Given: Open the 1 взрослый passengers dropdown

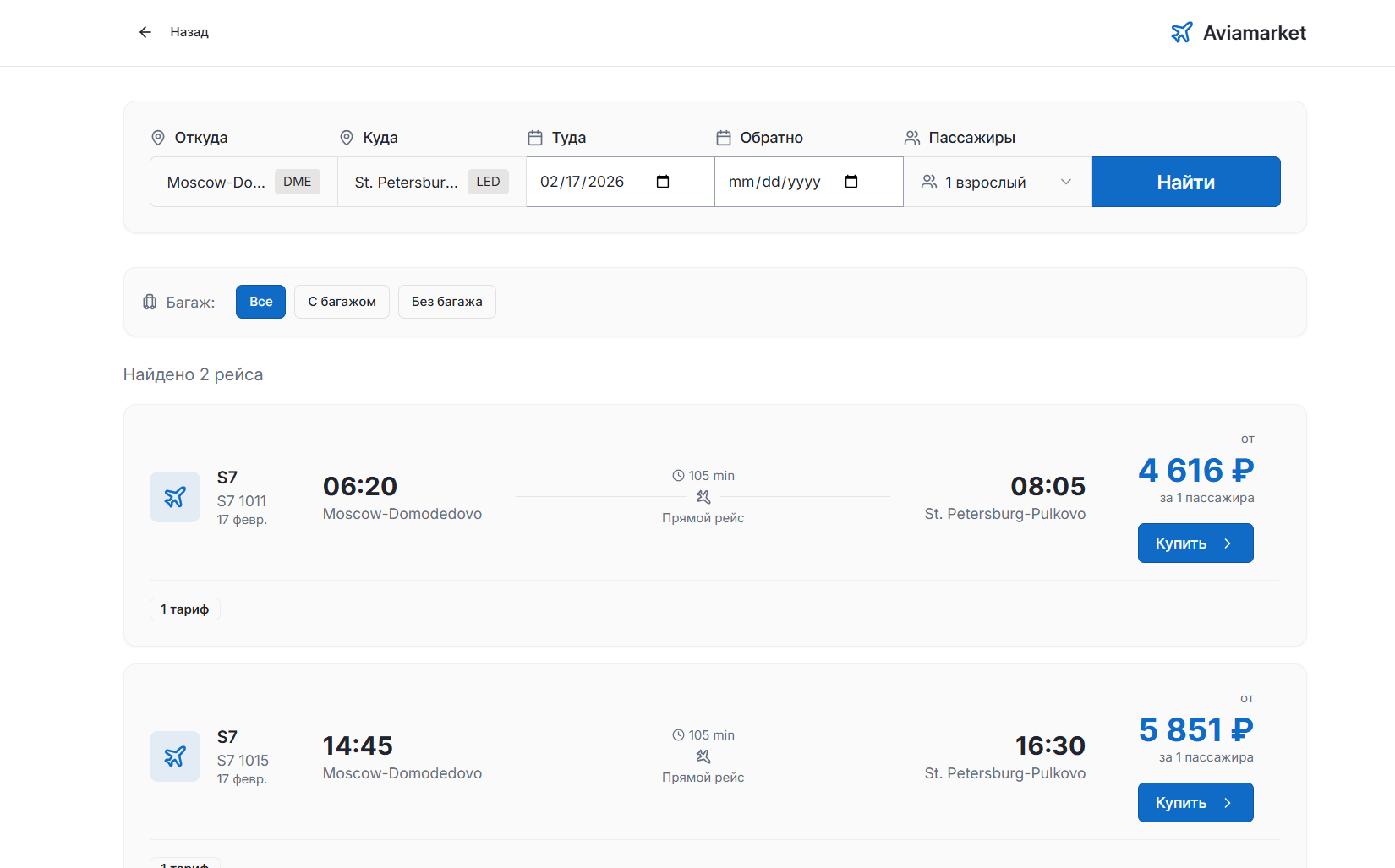Looking at the screenshot, I should click(x=998, y=182).
